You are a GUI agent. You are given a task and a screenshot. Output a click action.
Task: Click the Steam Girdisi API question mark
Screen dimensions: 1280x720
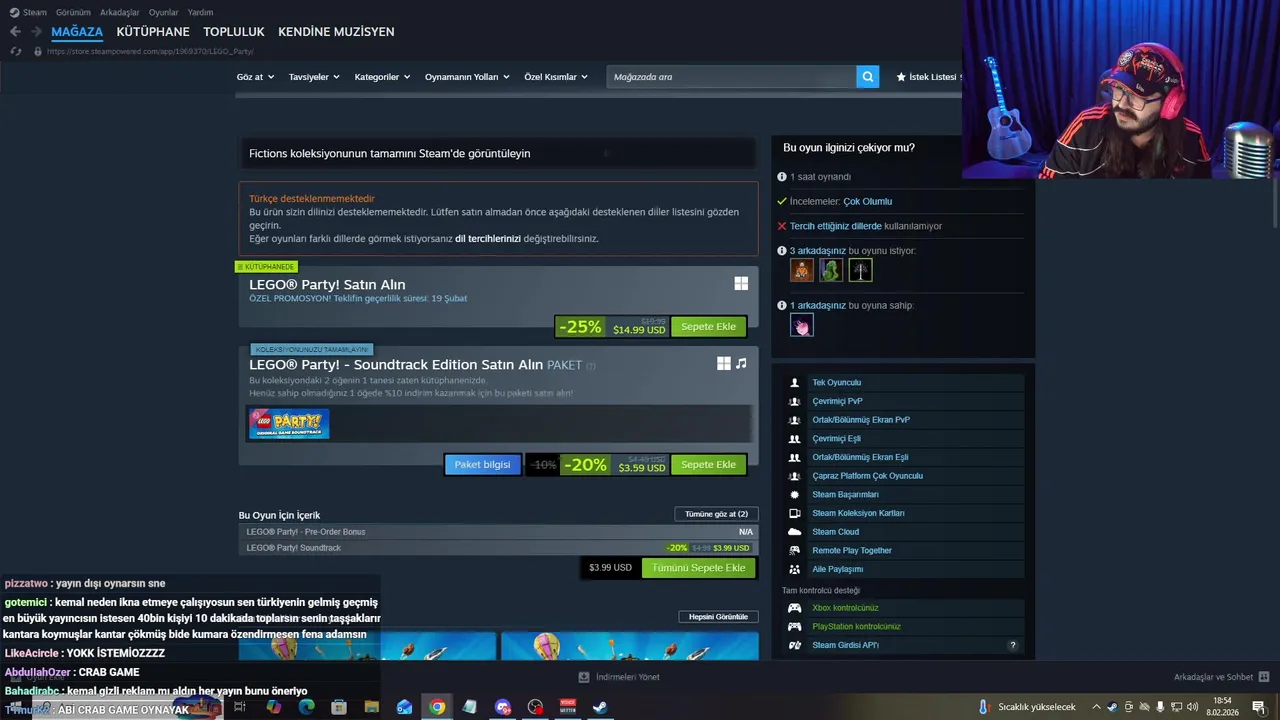tap(1012, 646)
